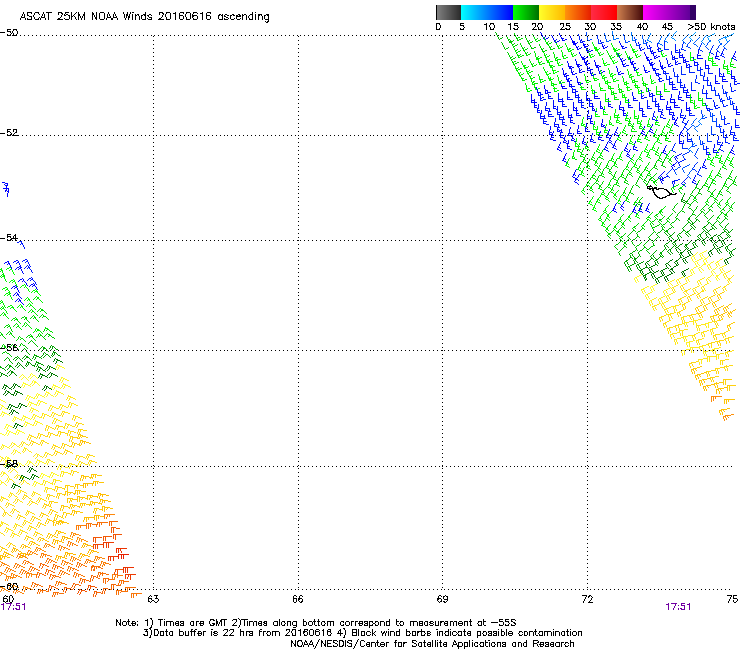The width and height of the screenshot is (740, 650).
Task: Click the '>50 knots' legend label
Action: (711, 27)
